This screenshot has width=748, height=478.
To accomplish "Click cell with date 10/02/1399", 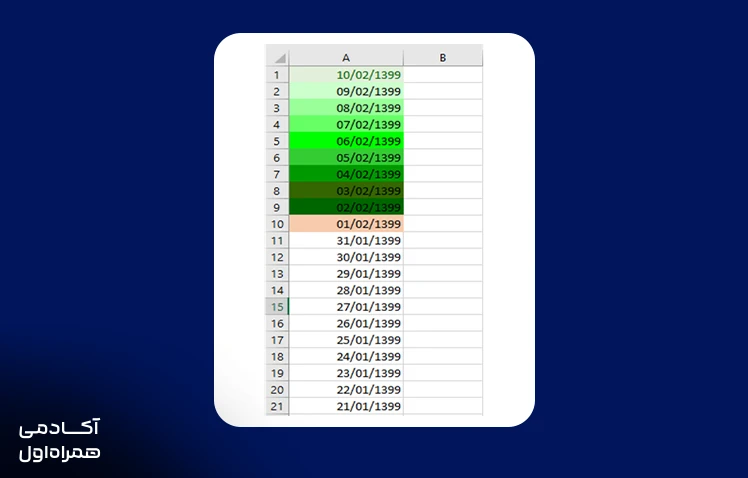I will point(346,75).
